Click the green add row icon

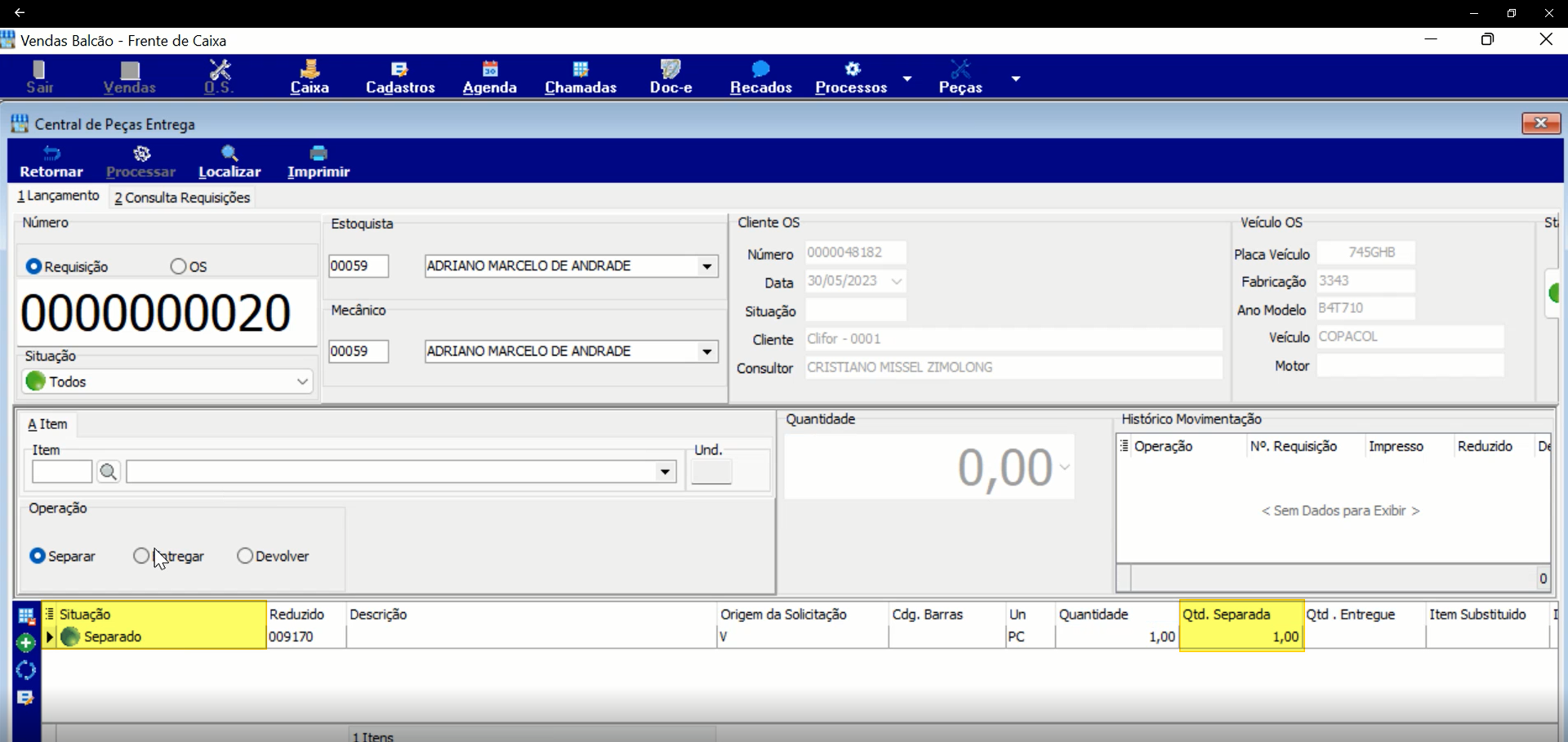click(x=26, y=643)
